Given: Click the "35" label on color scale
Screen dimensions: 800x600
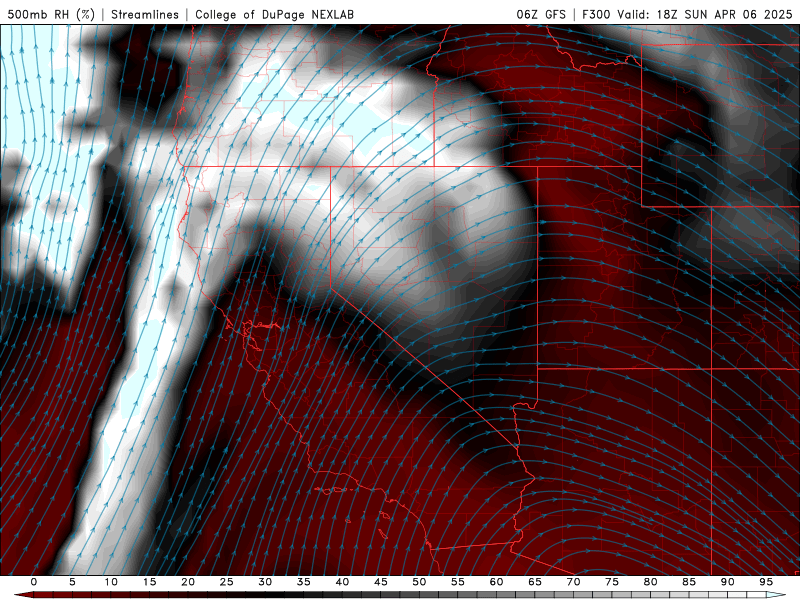Looking at the screenshot, I should [x=304, y=582].
